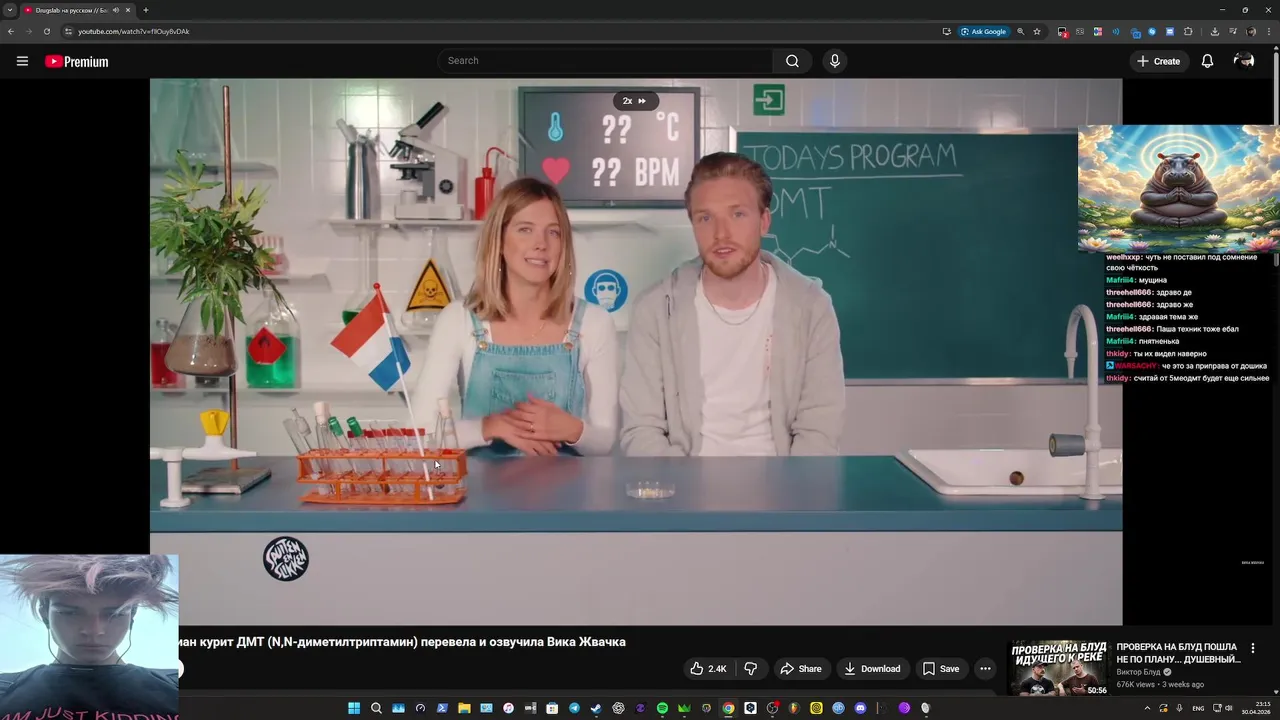Click the address bar URL
The height and width of the screenshot is (720, 1280).
[x=134, y=31]
